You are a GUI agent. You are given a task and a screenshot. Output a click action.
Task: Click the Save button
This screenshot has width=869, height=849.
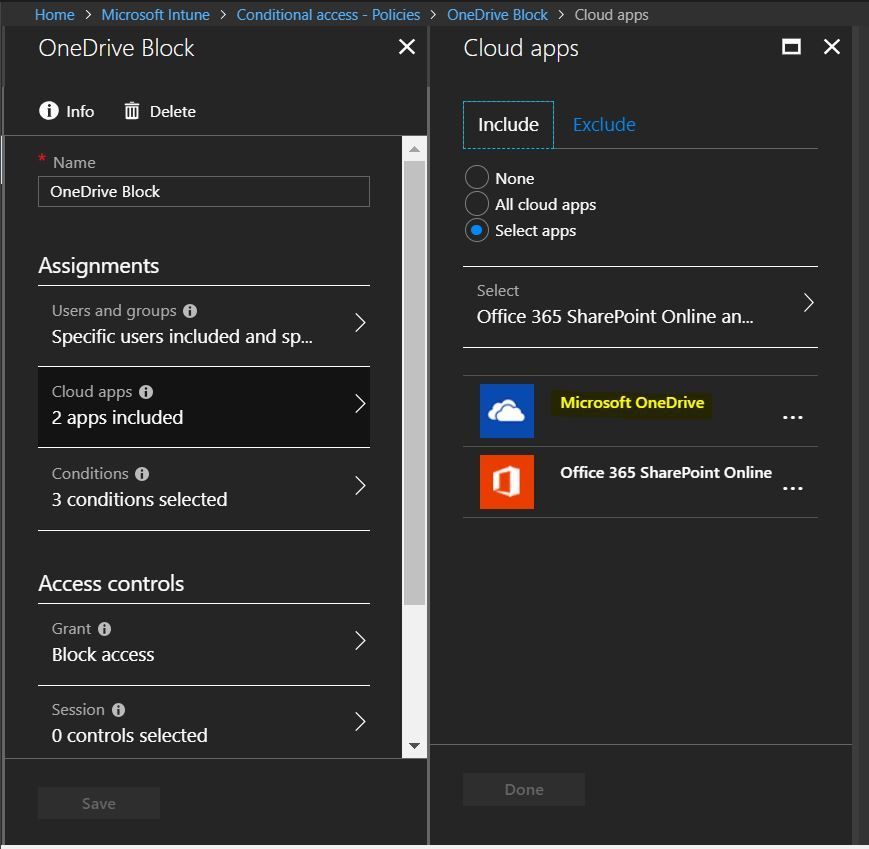point(99,803)
